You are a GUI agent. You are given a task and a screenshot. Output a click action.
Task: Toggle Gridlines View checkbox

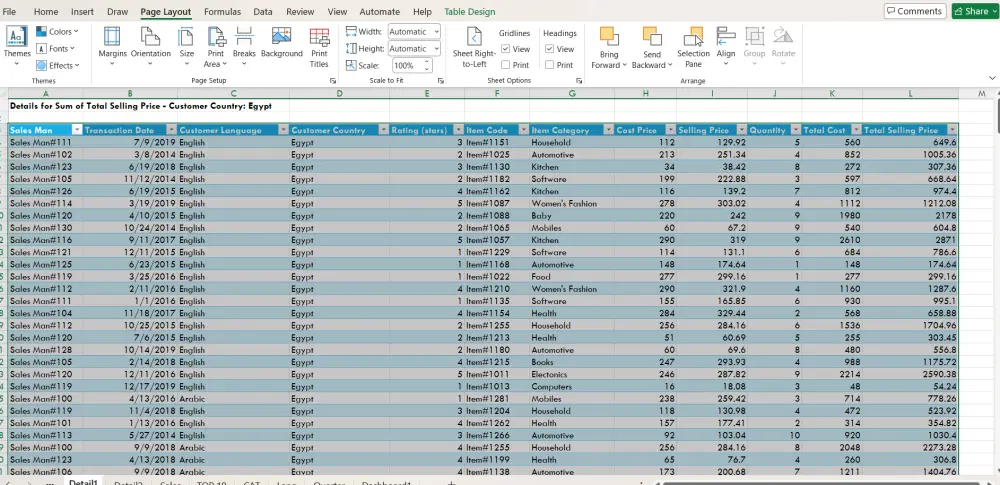pyautogui.click(x=506, y=49)
